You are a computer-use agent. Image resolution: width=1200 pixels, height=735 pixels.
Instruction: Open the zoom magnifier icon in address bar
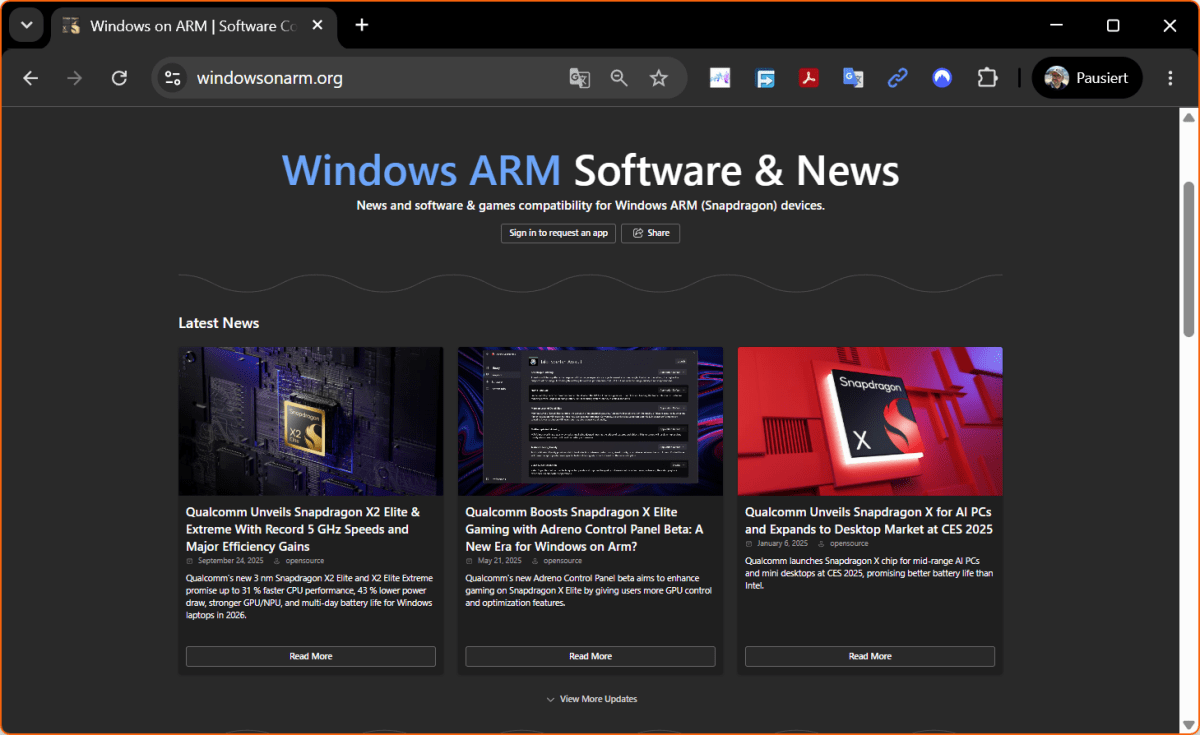(619, 78)
